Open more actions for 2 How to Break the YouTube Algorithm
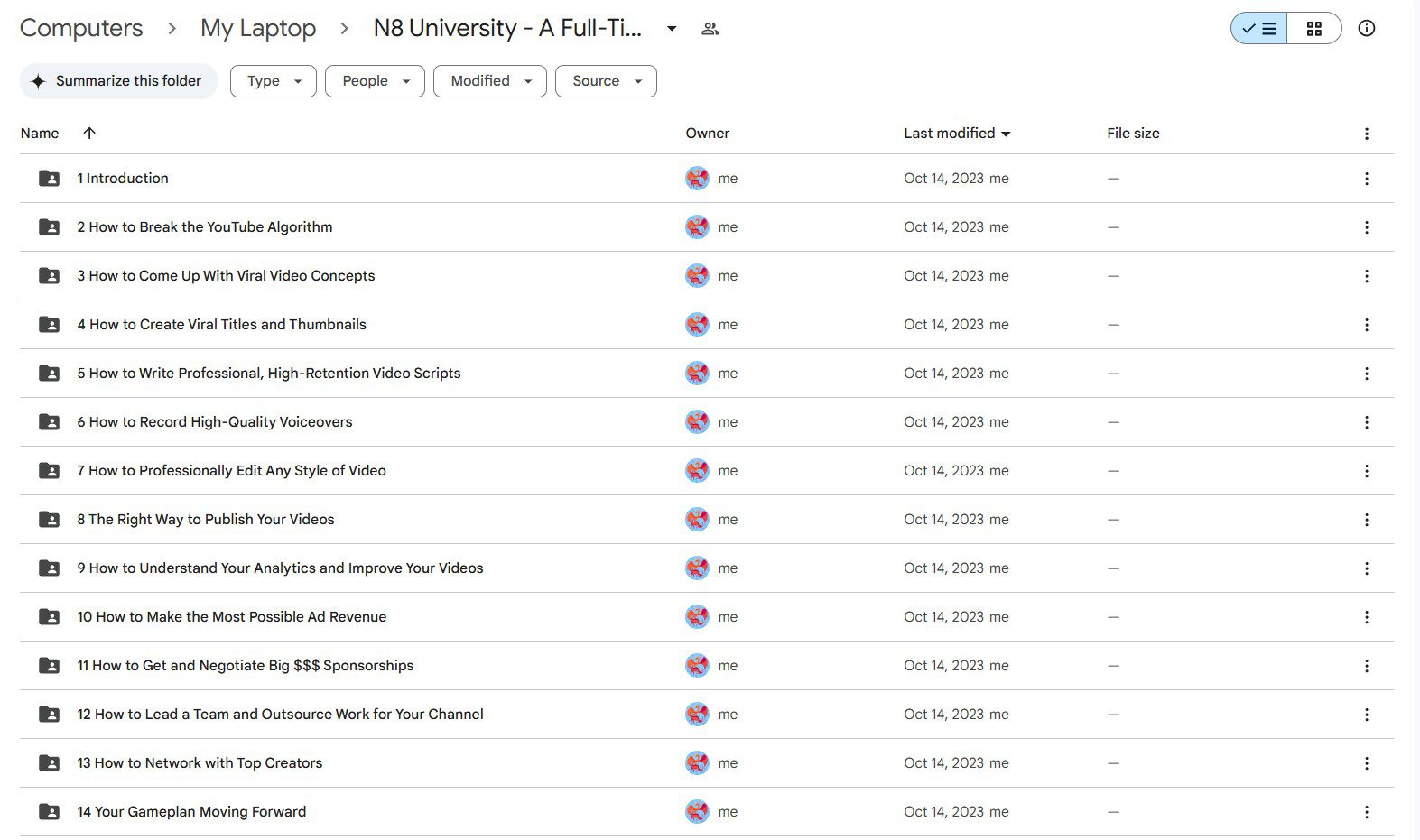The image size is (1420, 840). pyautogui.click(x=1367, y=227)
